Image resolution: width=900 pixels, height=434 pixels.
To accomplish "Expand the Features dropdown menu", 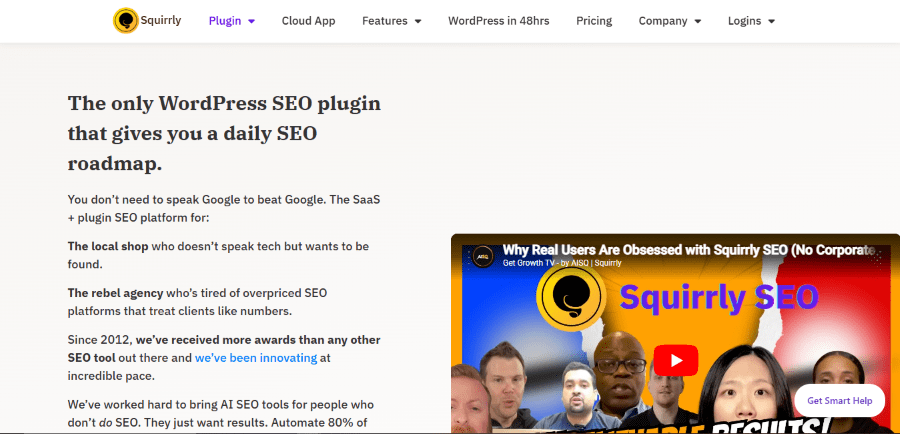I will (x=391, y=21).
